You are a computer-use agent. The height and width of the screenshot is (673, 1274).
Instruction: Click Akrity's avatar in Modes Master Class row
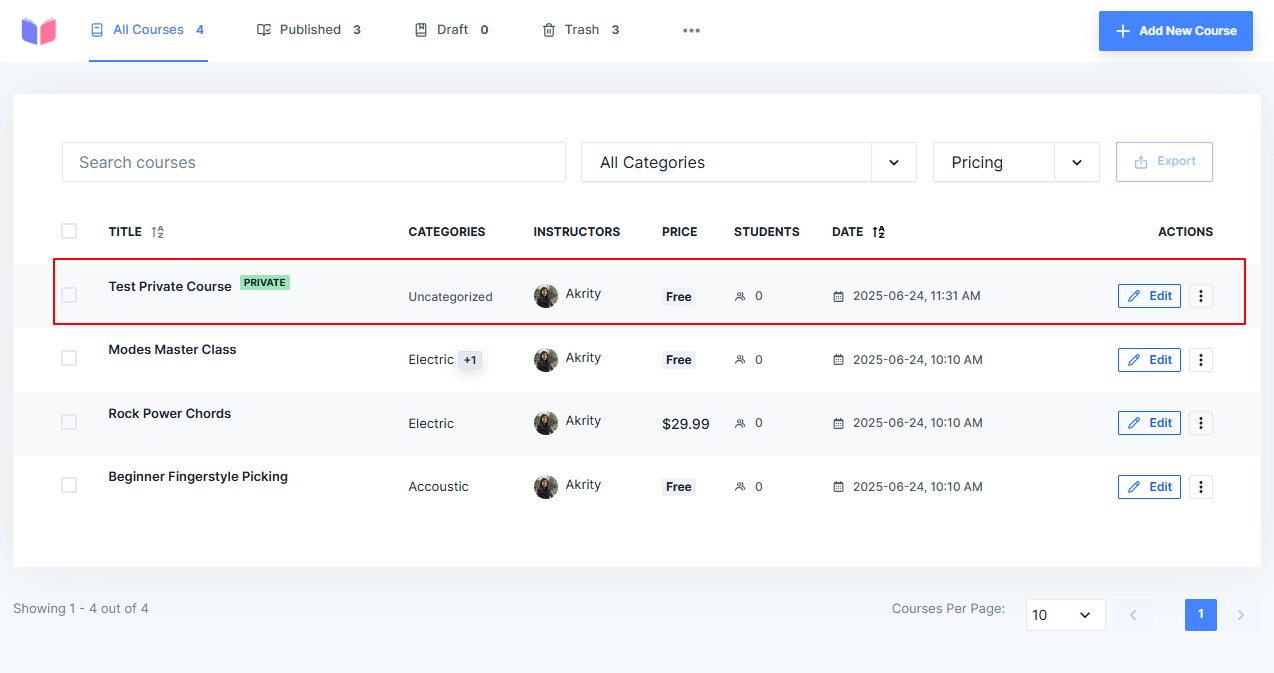click(546, 360)
